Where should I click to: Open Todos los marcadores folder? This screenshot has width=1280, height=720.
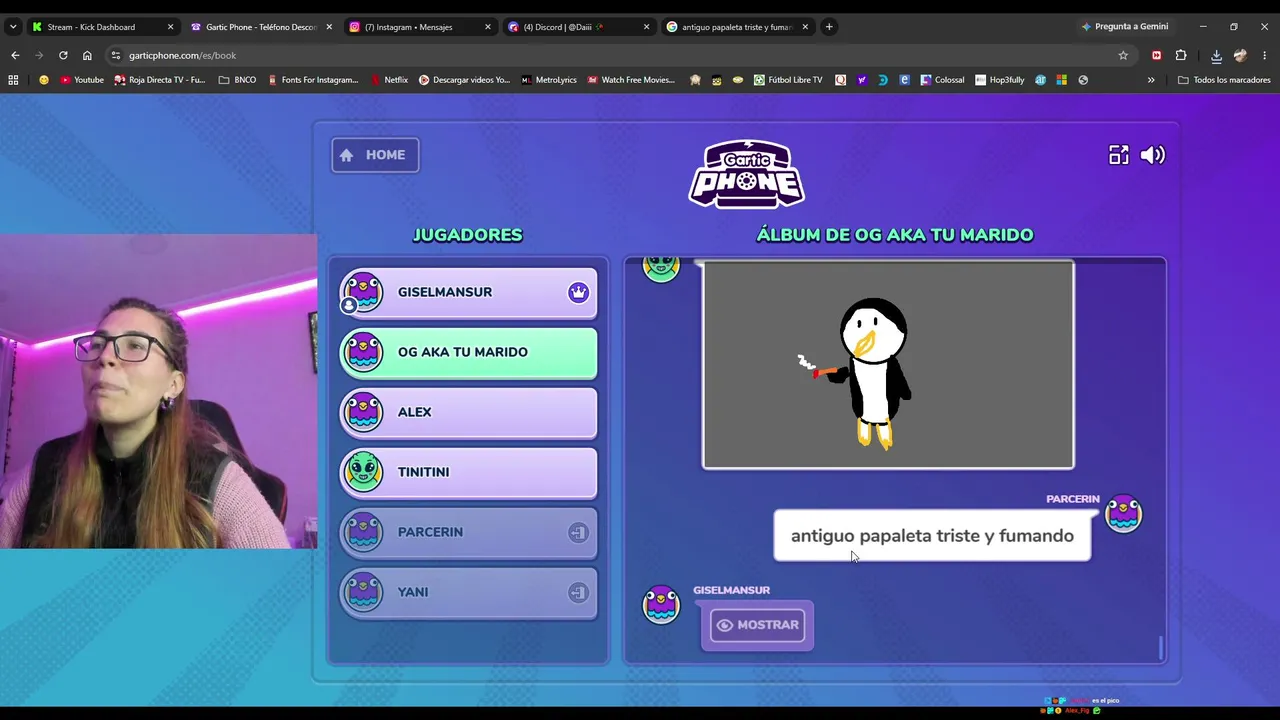pos(1224,80)
